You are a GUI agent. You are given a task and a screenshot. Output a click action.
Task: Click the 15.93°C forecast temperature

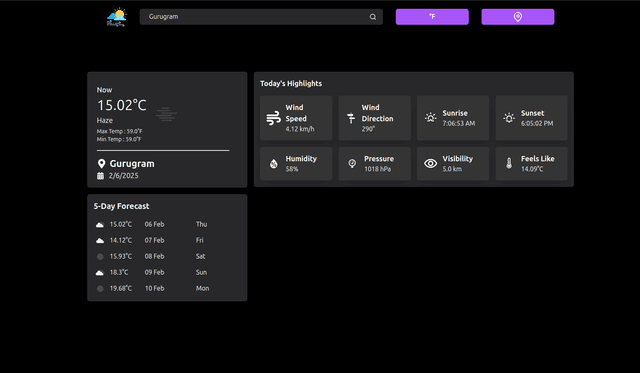click(x=121, y=256)
